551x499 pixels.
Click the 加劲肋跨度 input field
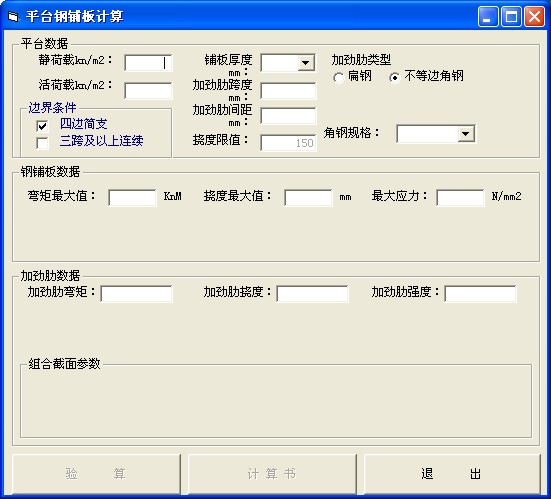tap(288, 91)
